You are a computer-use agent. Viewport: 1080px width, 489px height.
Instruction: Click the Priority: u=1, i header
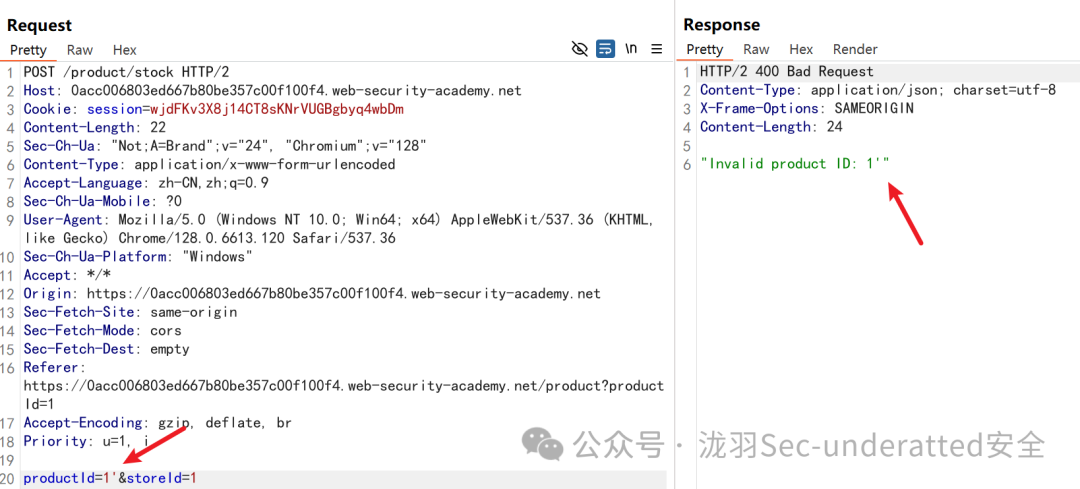86,441
